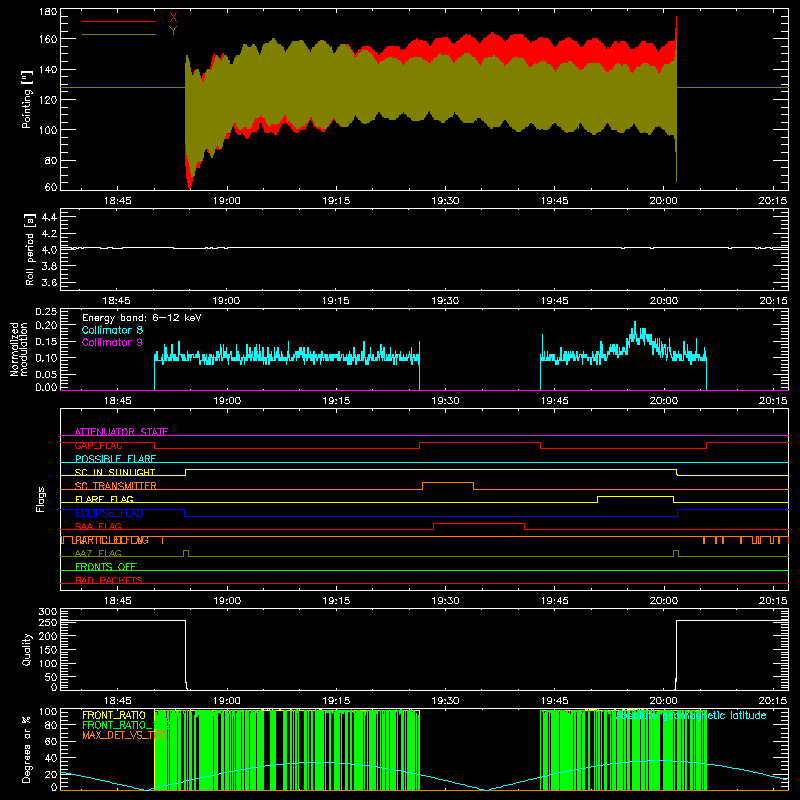Click the 'SC_IN_SUNLIGHT' flag label
This screenshot has width=800, height=800.
coord(115,472)
